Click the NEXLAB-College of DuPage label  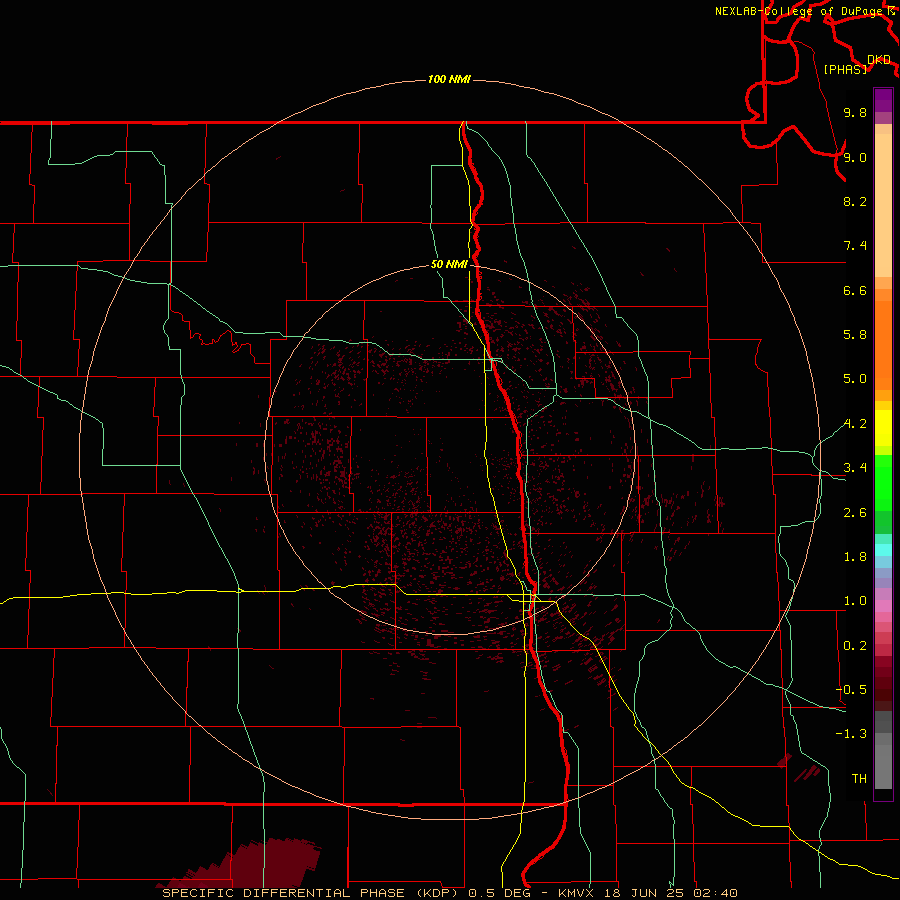[800, 11]
